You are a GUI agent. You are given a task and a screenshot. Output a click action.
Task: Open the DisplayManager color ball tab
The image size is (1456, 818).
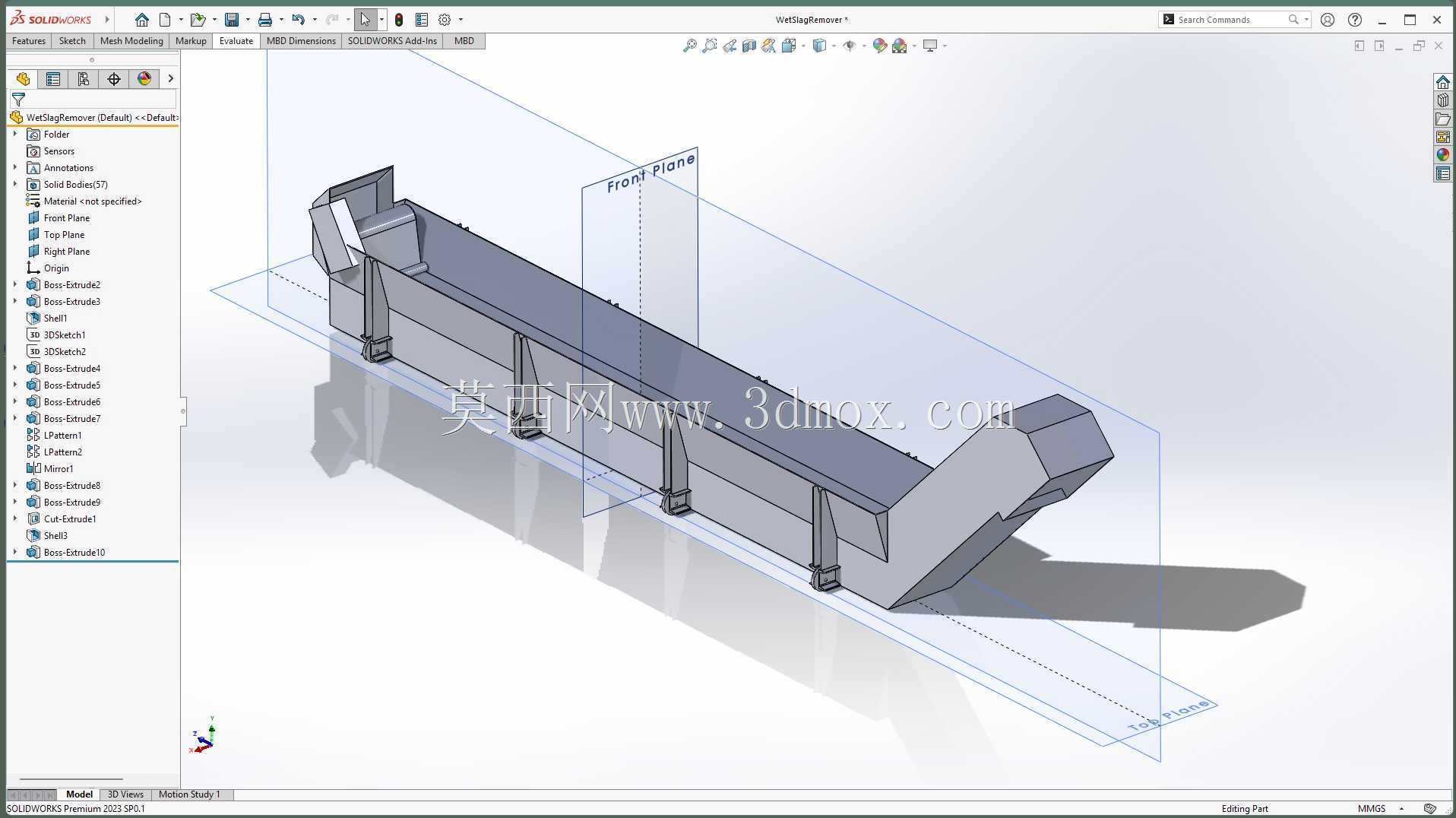point(144,79)
